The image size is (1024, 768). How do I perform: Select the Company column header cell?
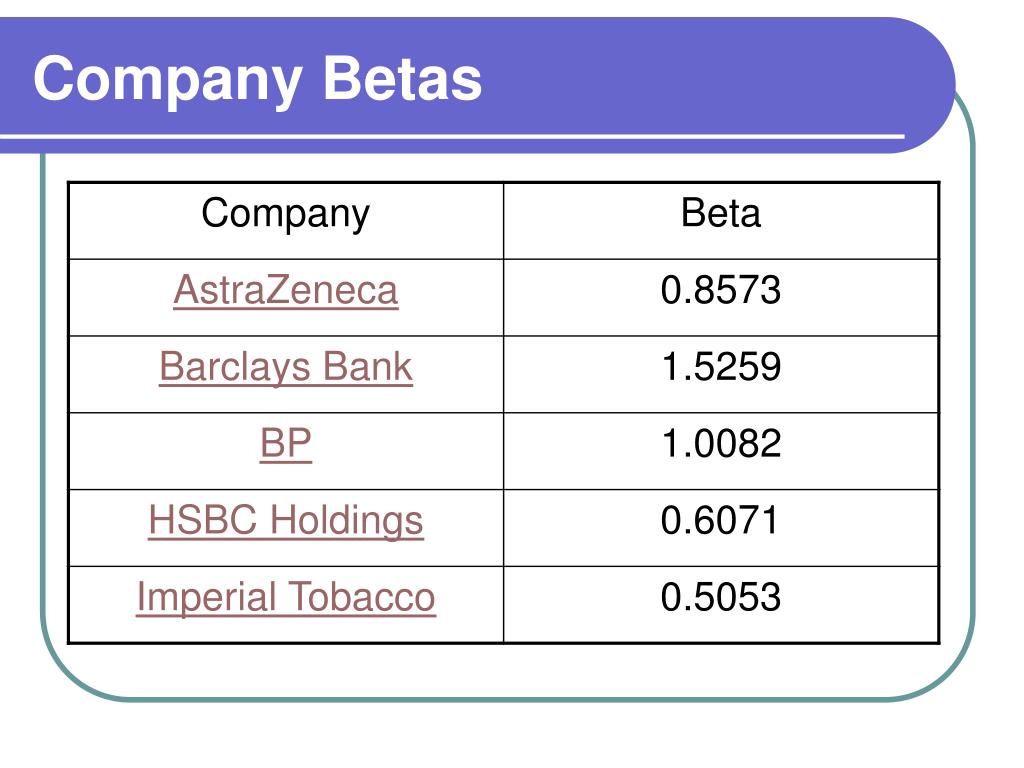[x=286, y=221]
